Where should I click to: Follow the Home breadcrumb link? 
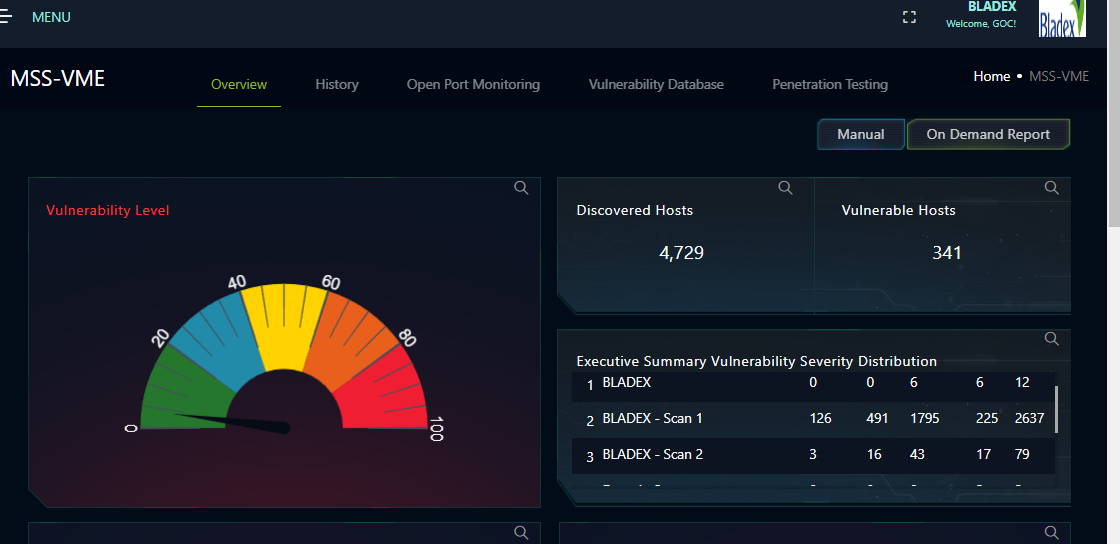(991, 76)
